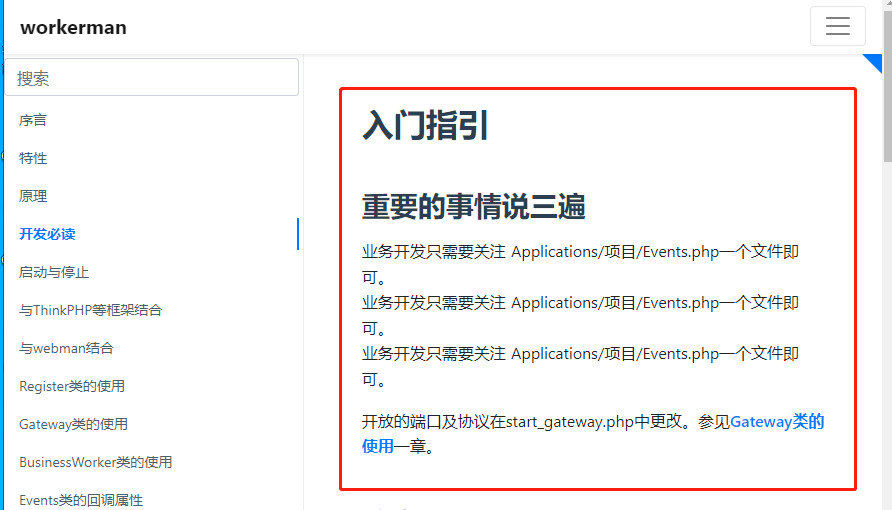Image resolution: width=892 pixels, height=510 pixels.
Task: Click the paragraph mentioning start_gateway.php
Action: pyautogui.click(x=545, y=422)
